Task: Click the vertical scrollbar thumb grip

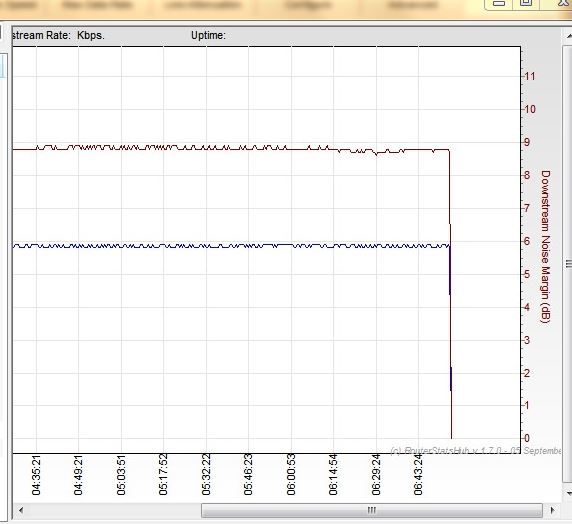Action: click(x=568, y=264)
